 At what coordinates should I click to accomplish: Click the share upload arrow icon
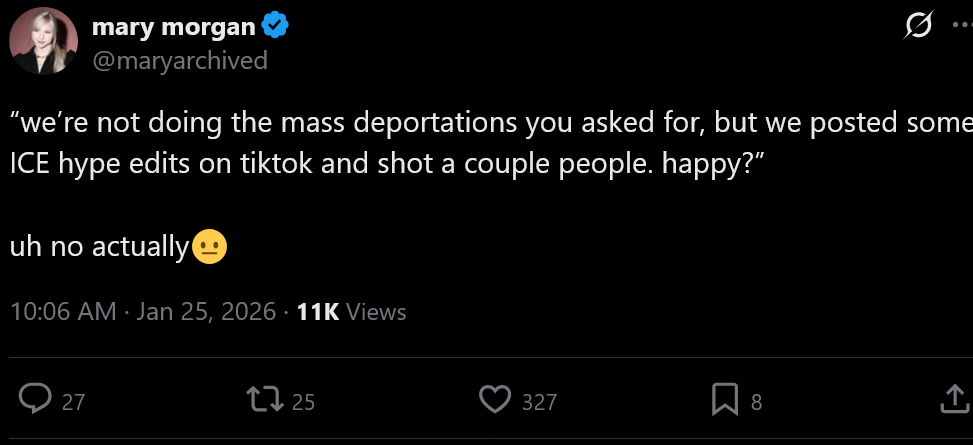tap(956, 401)
